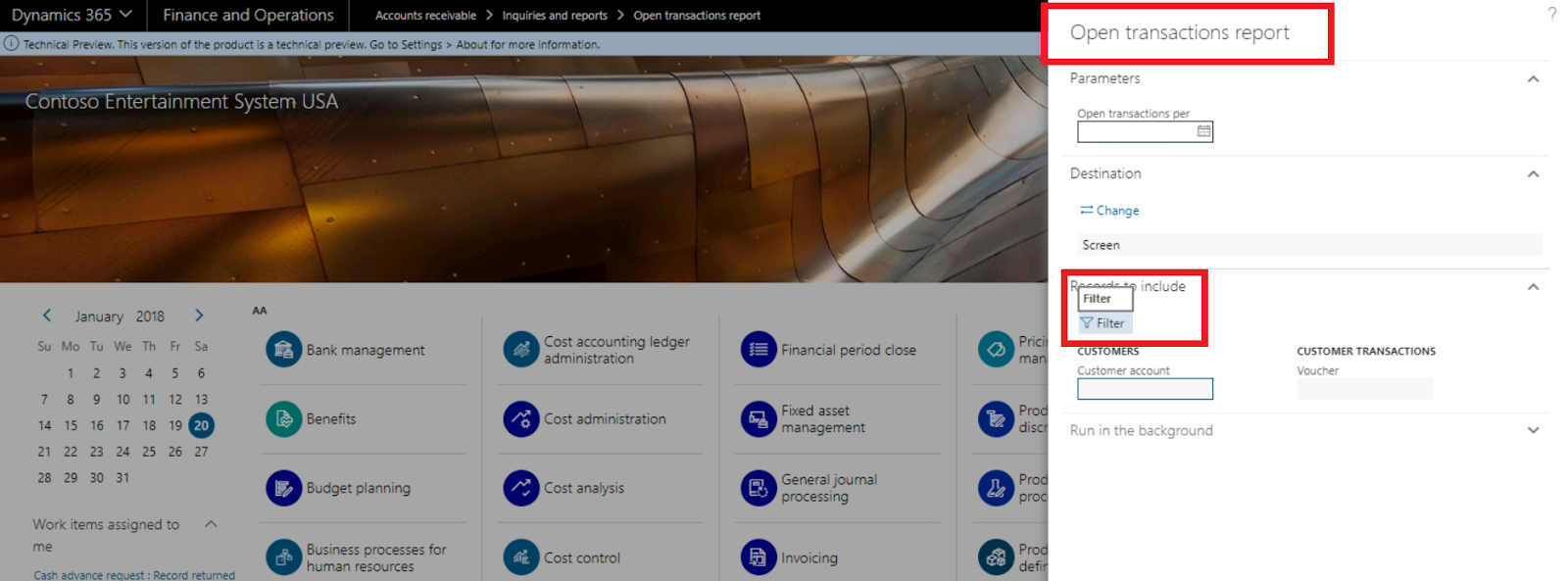
Task: Select Inquiries and reports breadcrumb
Action: [555, 16]
